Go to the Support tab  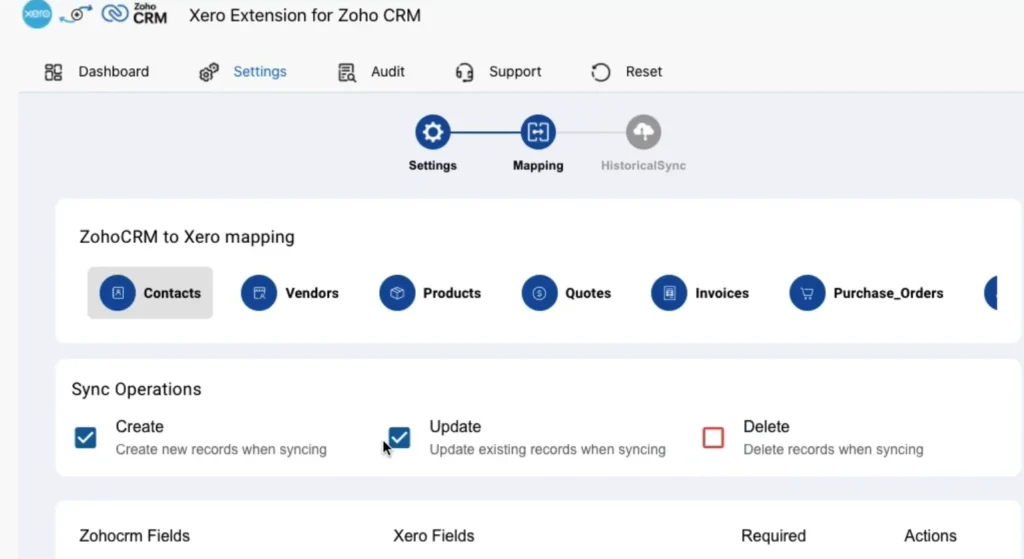515,72
